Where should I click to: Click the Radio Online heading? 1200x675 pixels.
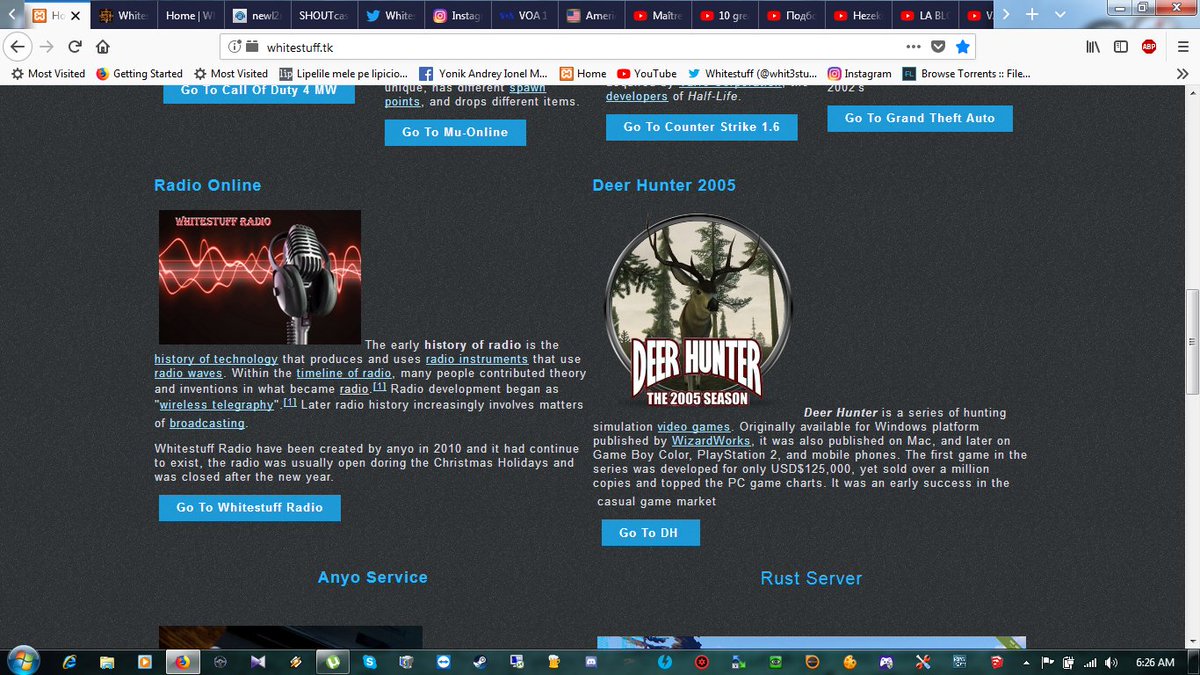click(x=207, y=185)
